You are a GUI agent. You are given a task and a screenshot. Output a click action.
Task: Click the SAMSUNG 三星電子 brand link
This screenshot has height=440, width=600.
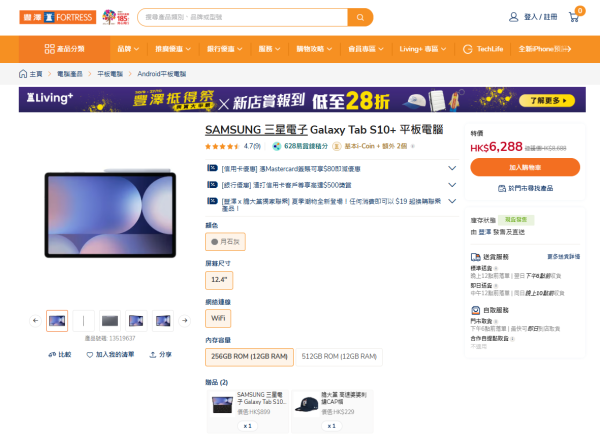tap(256, 130)
